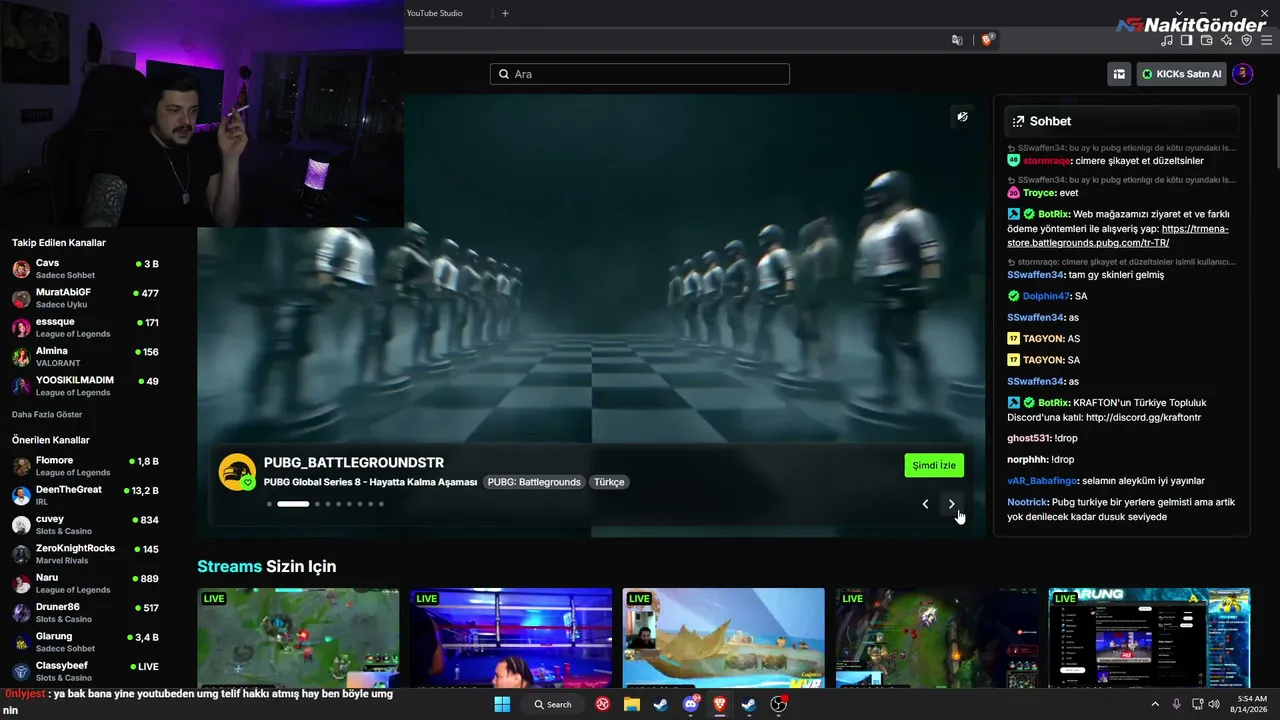Viewport: 1280px width, 720px height.
Task: Open the cuvey channel avatar
Action: coord(21,524)
